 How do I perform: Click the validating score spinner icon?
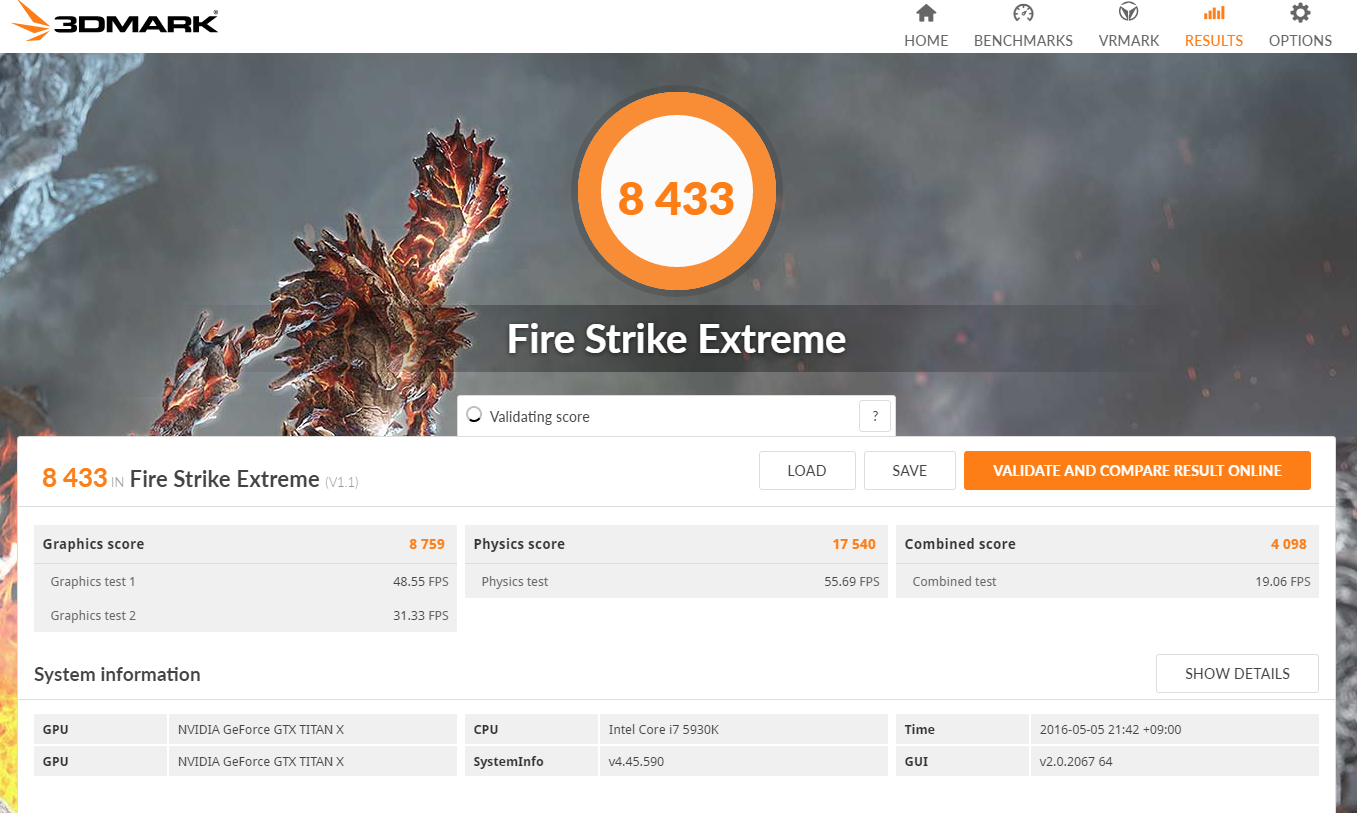tap(474, 415)
